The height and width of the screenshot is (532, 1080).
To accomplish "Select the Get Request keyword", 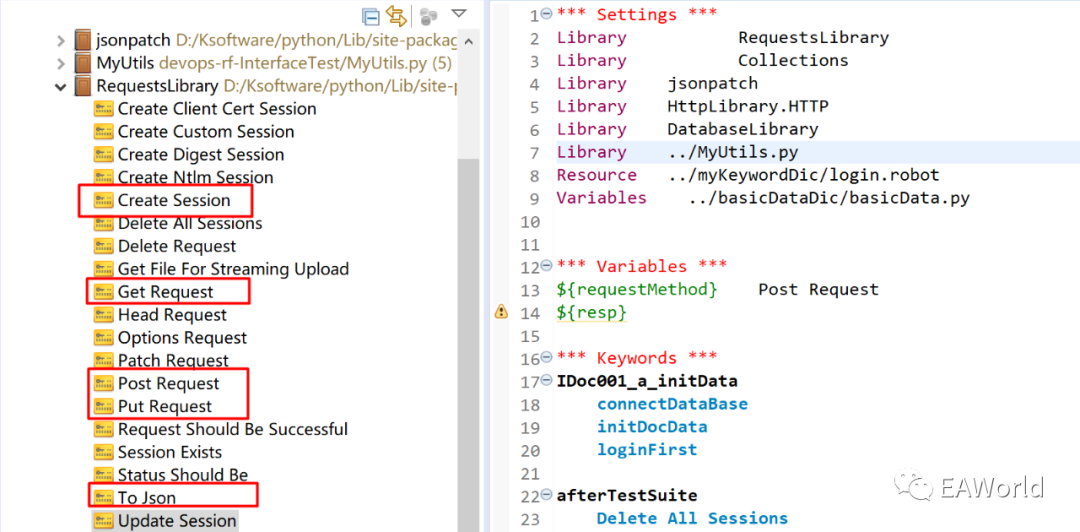I will [165, 292].
